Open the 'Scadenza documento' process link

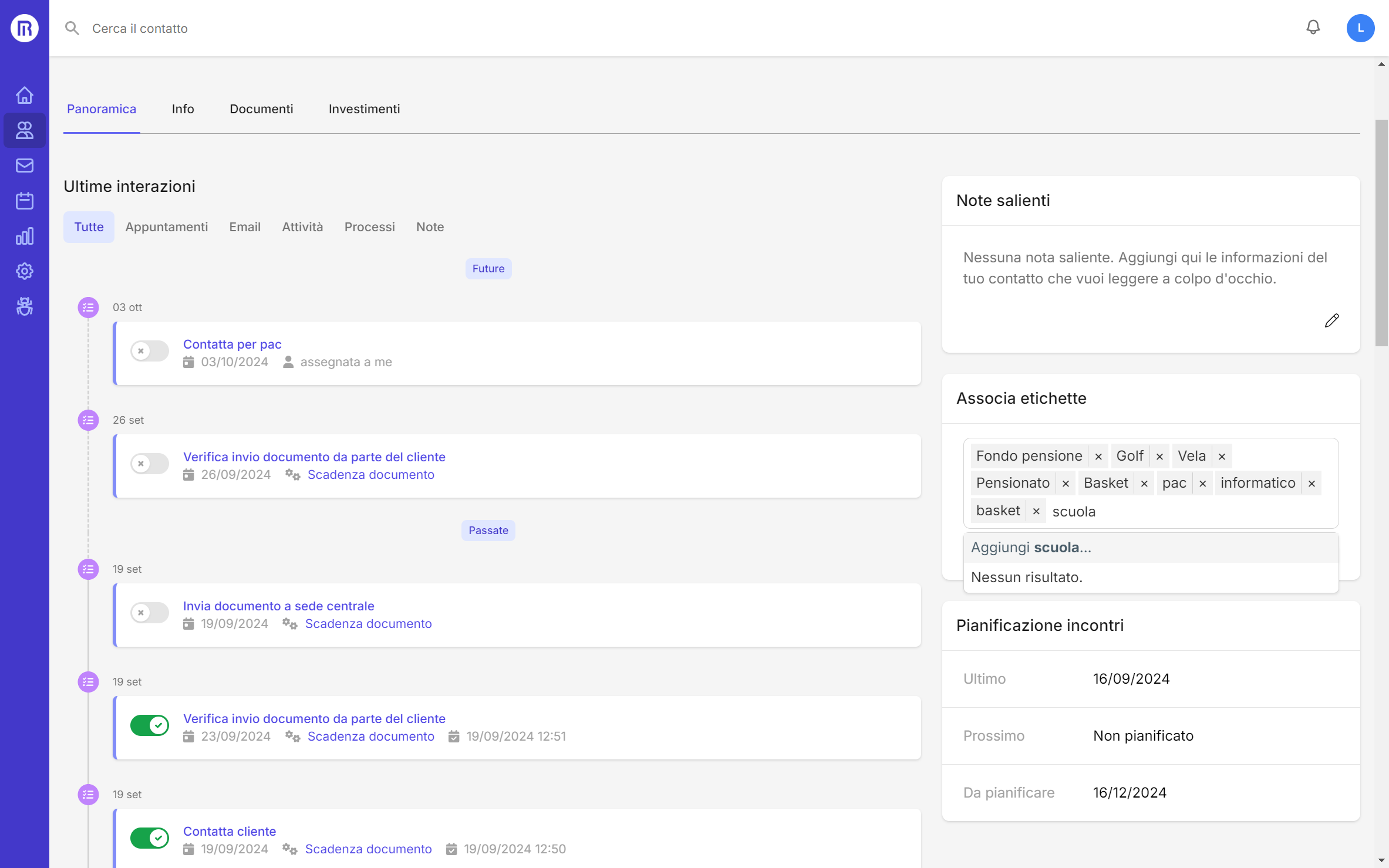(x=371, y=474)
